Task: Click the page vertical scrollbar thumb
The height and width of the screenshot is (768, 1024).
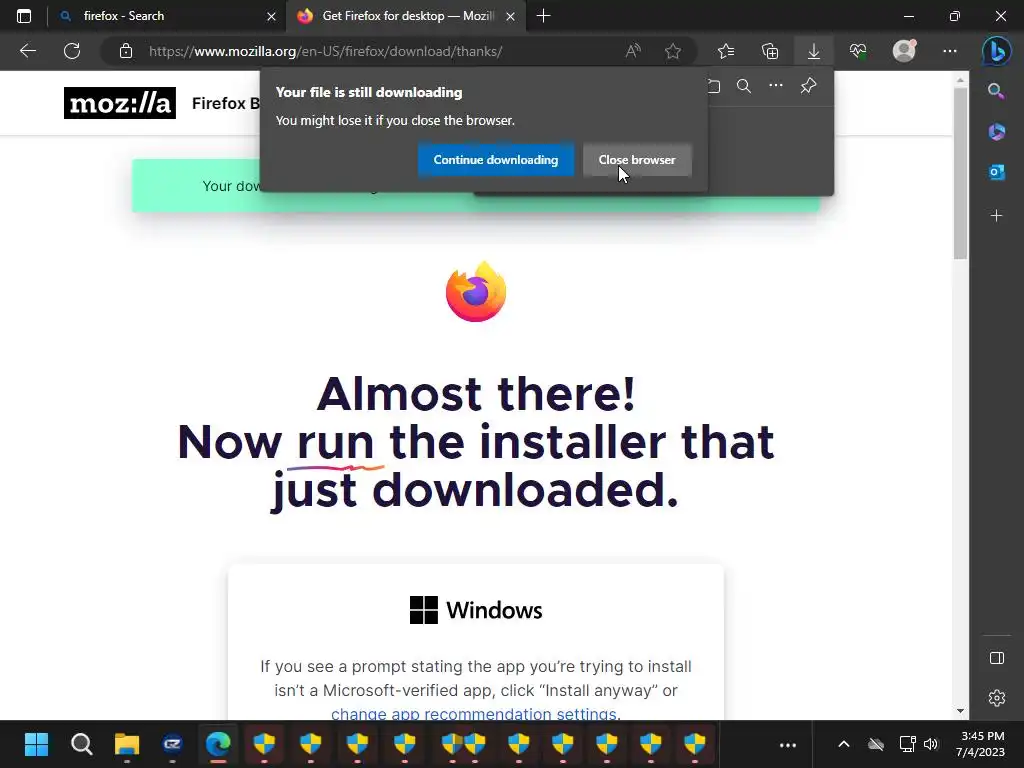Action: coord(960,173)
